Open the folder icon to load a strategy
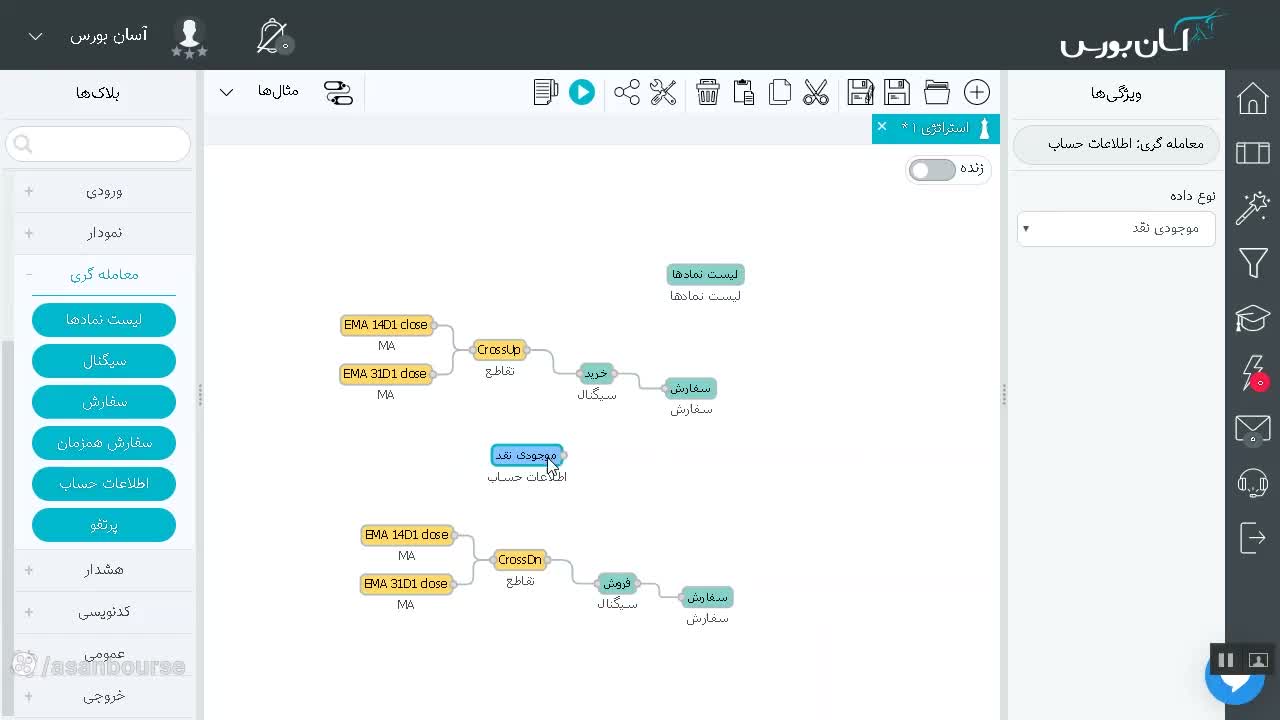The width and height of the screenshot is (1280, 720). (937, 93)
